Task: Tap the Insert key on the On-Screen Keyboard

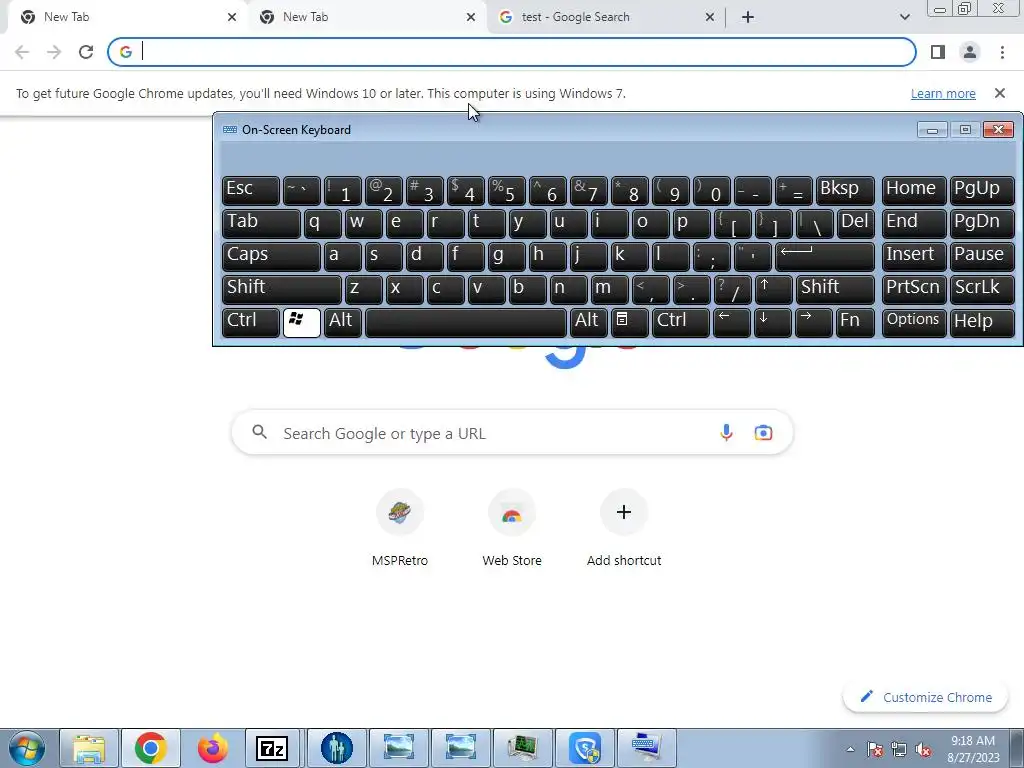Action: pyautogui.click(x=914, y=256)
